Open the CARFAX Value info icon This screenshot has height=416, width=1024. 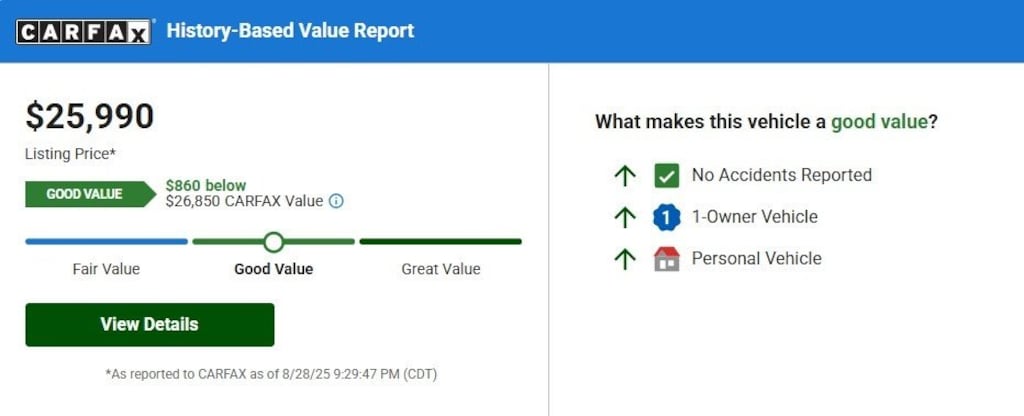pyautogui.click(x=336, y=201)
